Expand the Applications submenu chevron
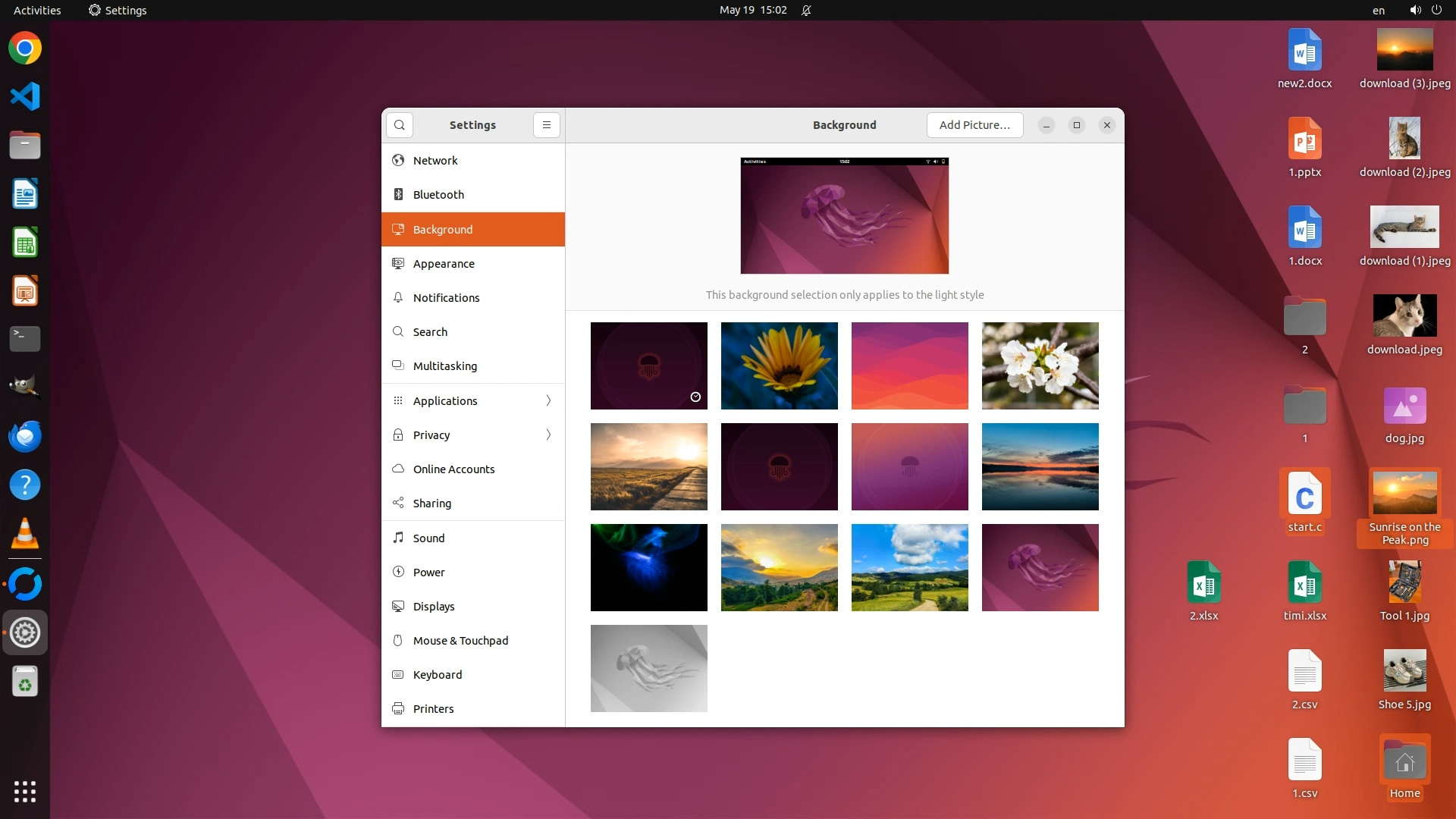Image resolution: width=1456 pixels, height=819 pixels. (548, 401)
